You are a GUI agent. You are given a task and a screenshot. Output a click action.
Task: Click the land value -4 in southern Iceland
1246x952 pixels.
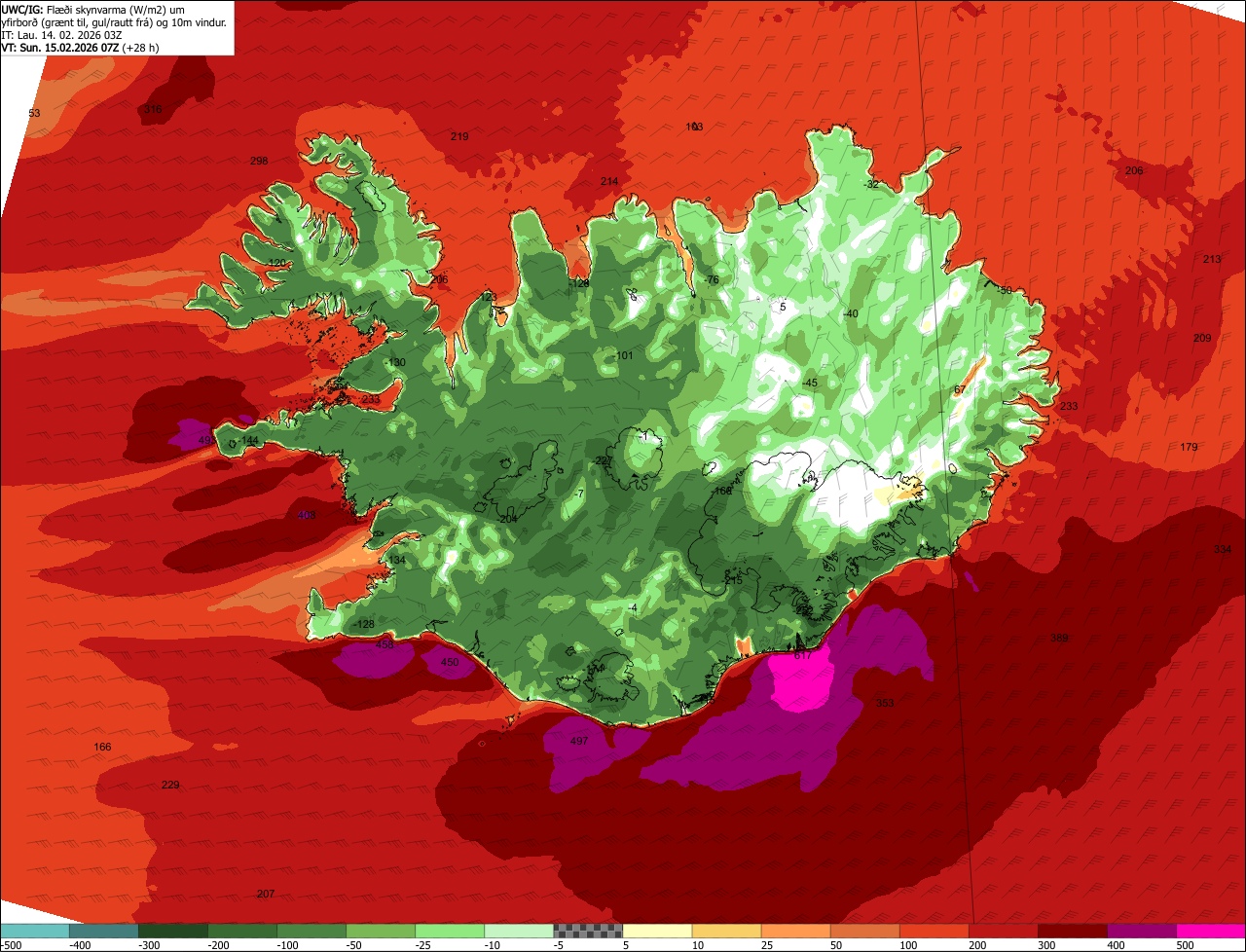pos(633,608)
